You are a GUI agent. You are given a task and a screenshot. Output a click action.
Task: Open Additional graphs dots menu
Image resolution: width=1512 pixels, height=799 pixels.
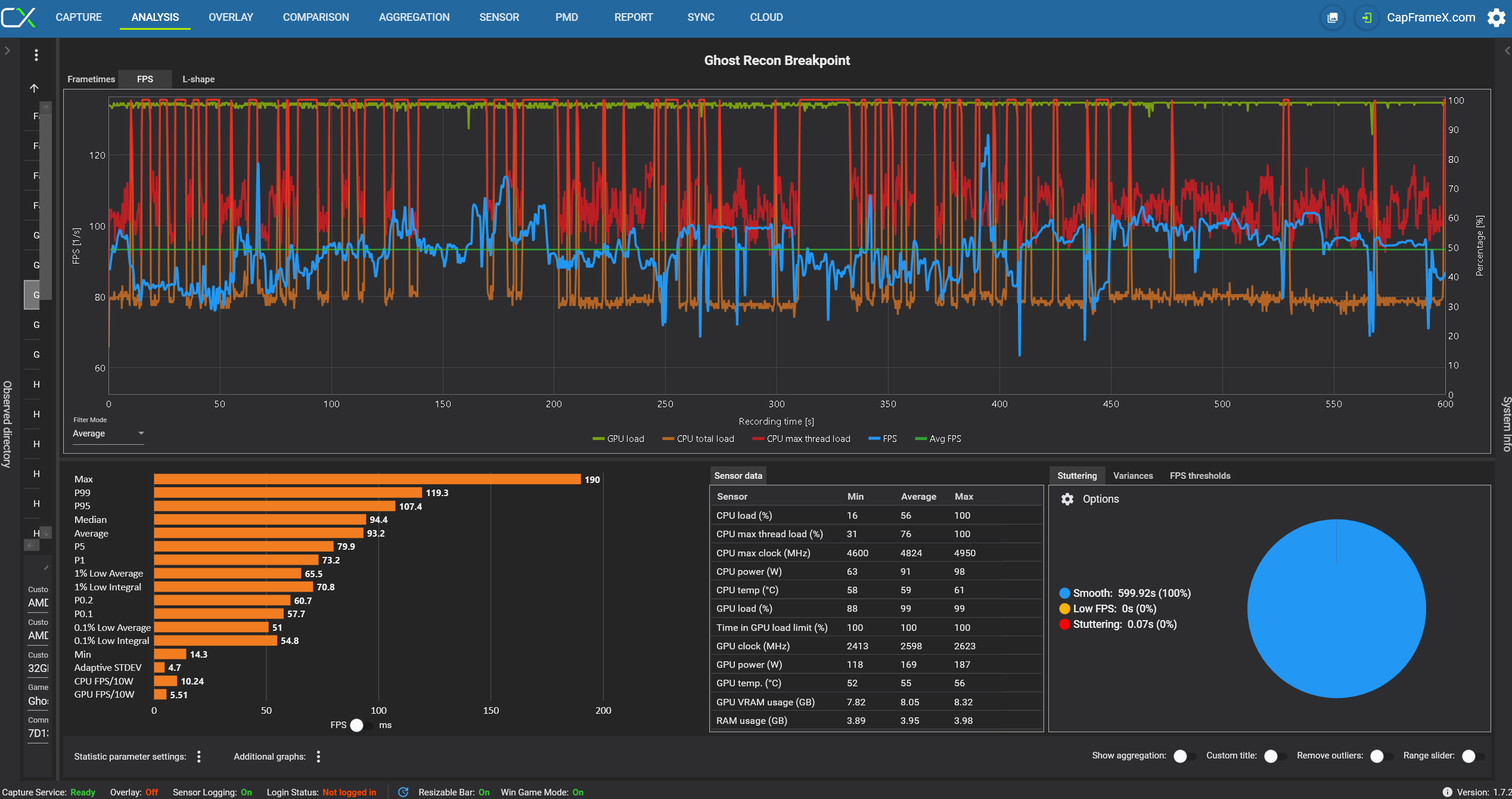pyautogui.click(x=319, y=756)
